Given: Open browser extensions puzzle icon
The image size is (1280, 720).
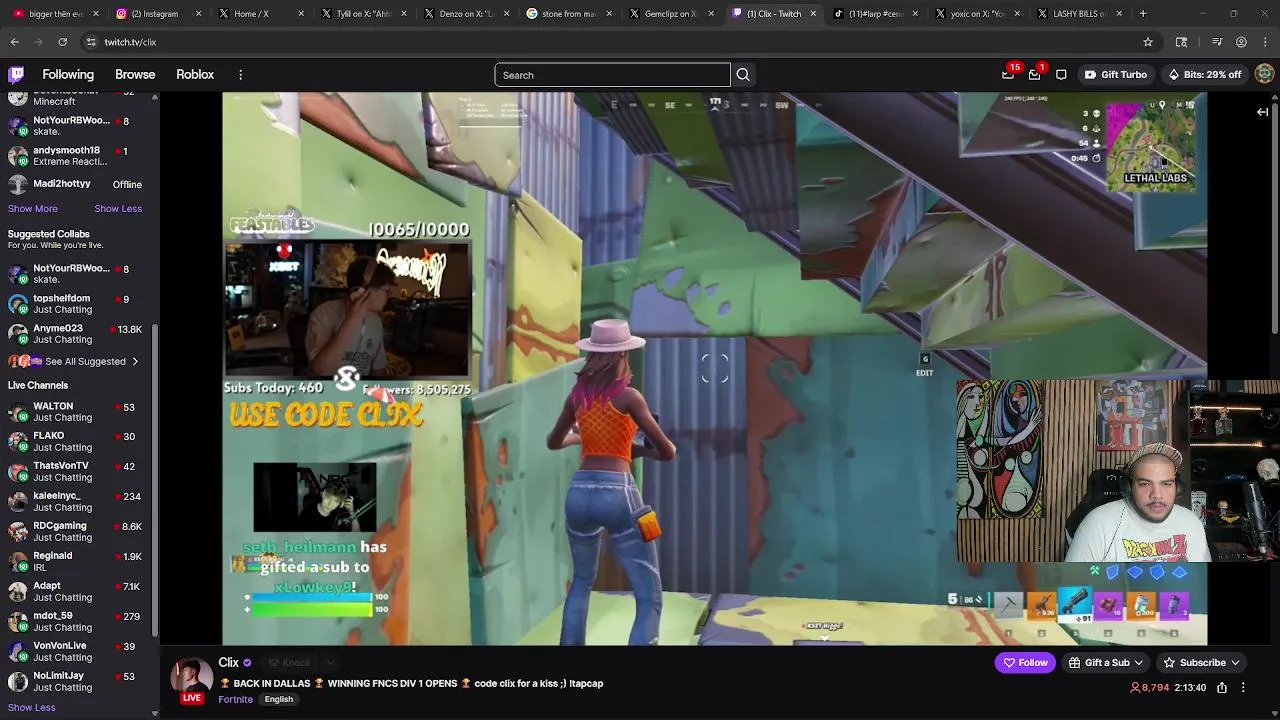Looking at the screenshot, I should click(x=1181, y=42).
